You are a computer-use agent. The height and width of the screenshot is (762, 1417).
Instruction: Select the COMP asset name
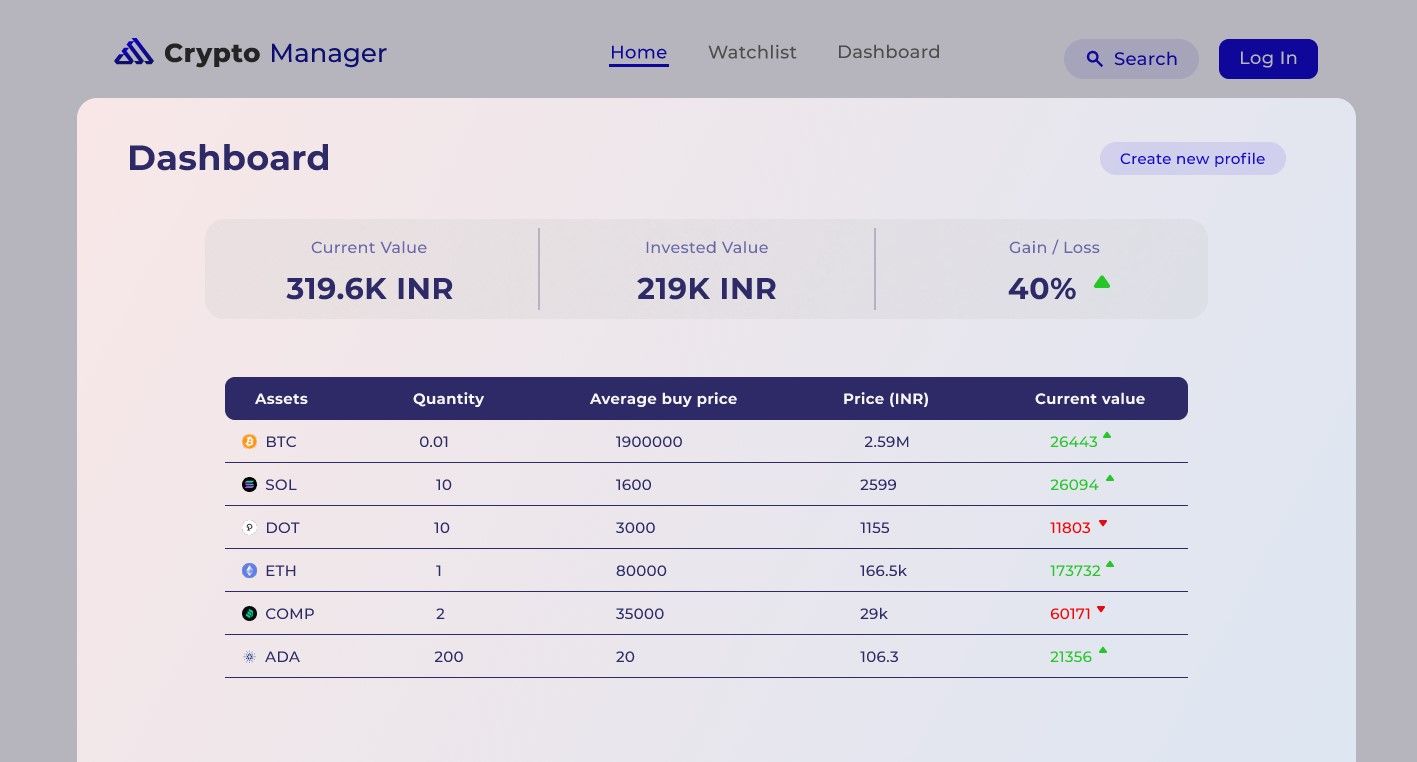290,613
